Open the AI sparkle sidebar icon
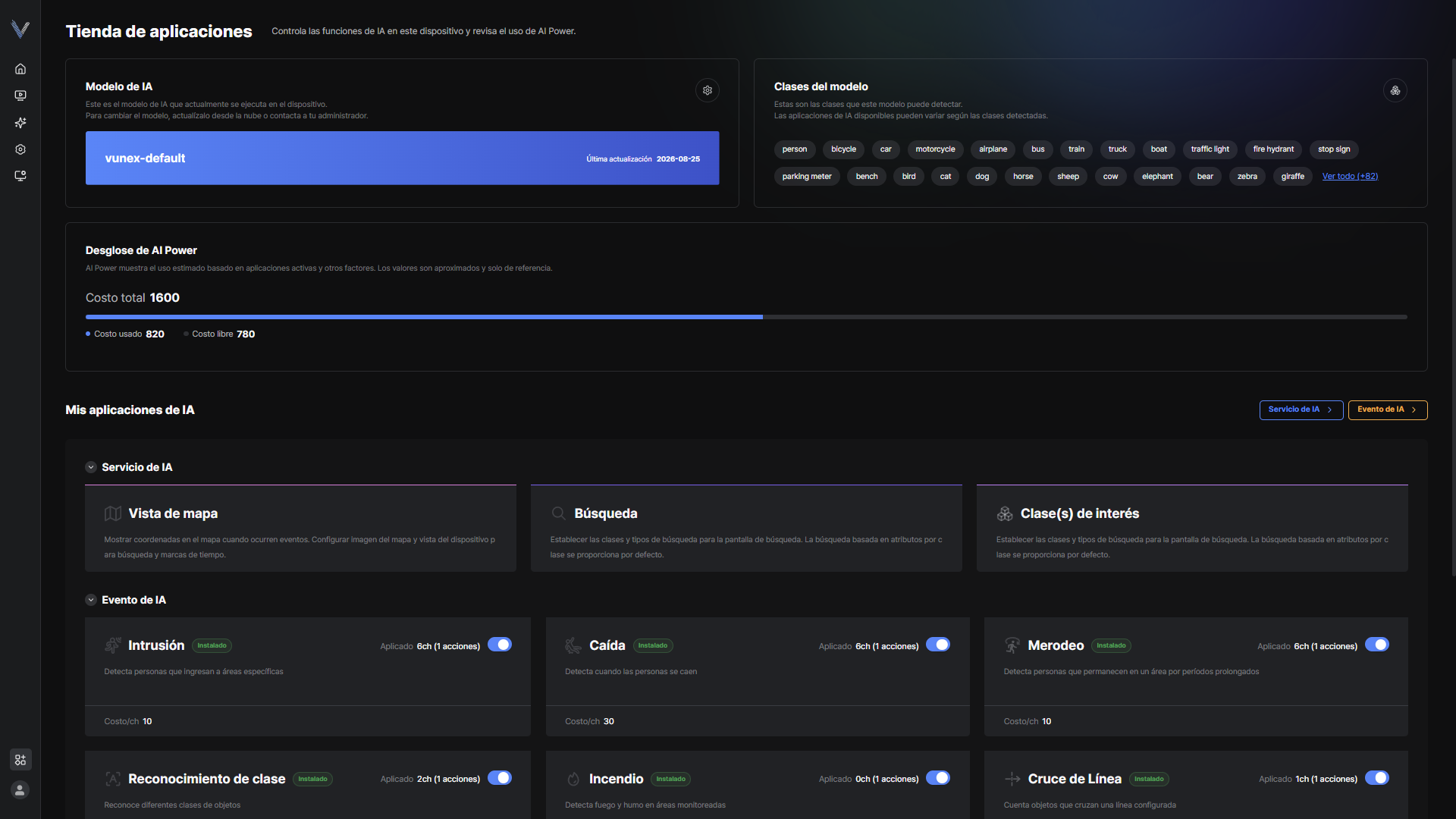The width and height of the screenshot is (1456, 819). (20, 123)
